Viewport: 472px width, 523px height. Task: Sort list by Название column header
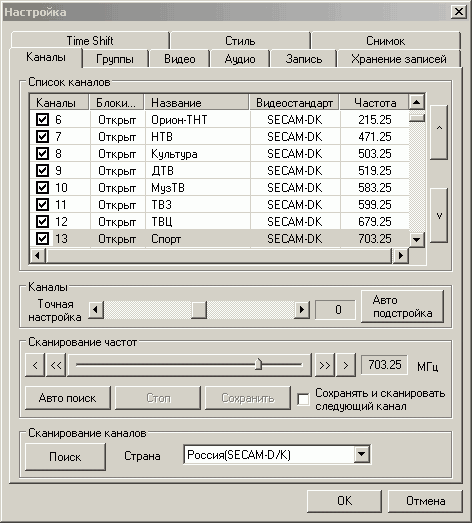tap(197, 102)
